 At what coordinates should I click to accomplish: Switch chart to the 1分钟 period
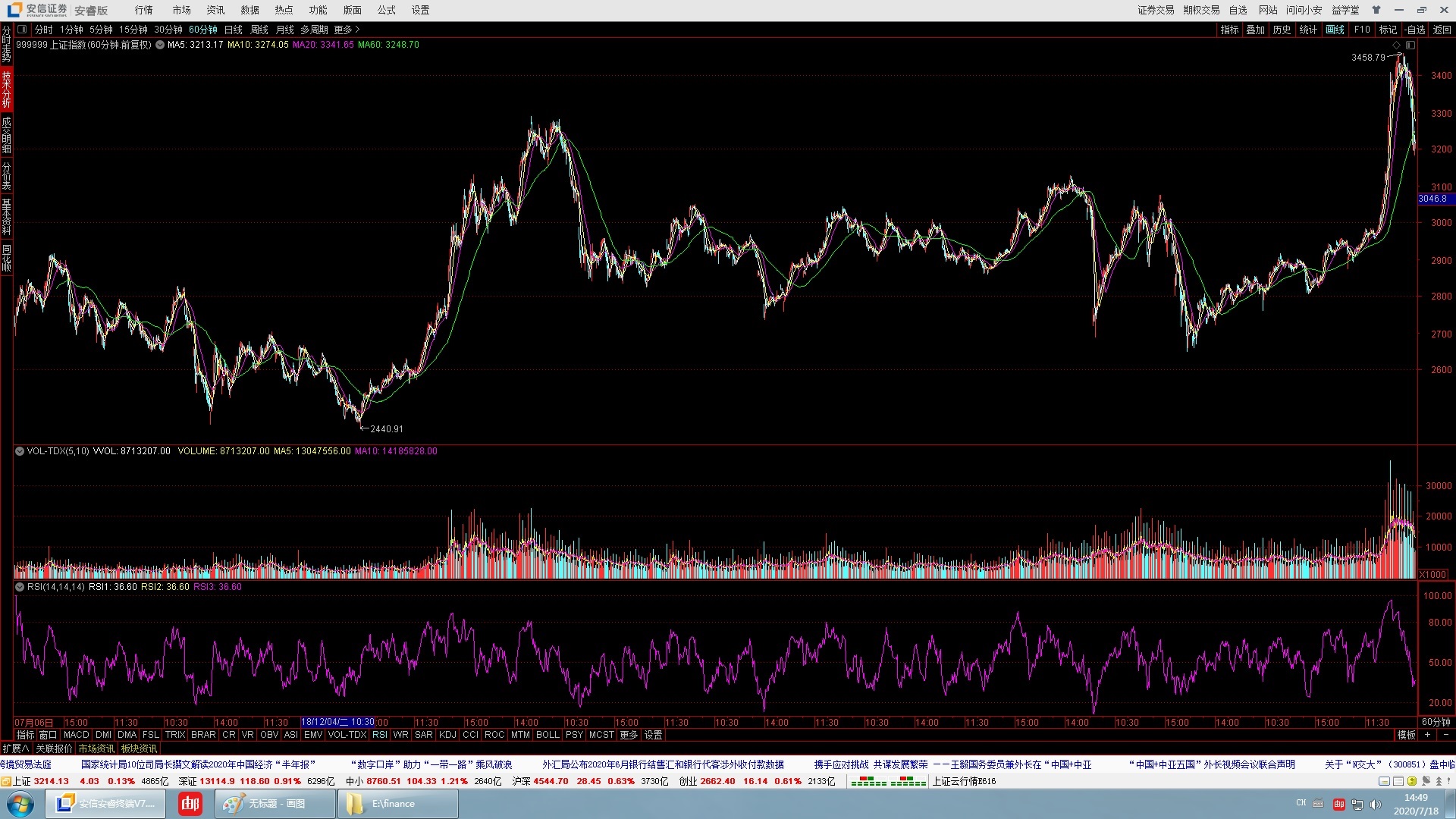pos(71,30)
